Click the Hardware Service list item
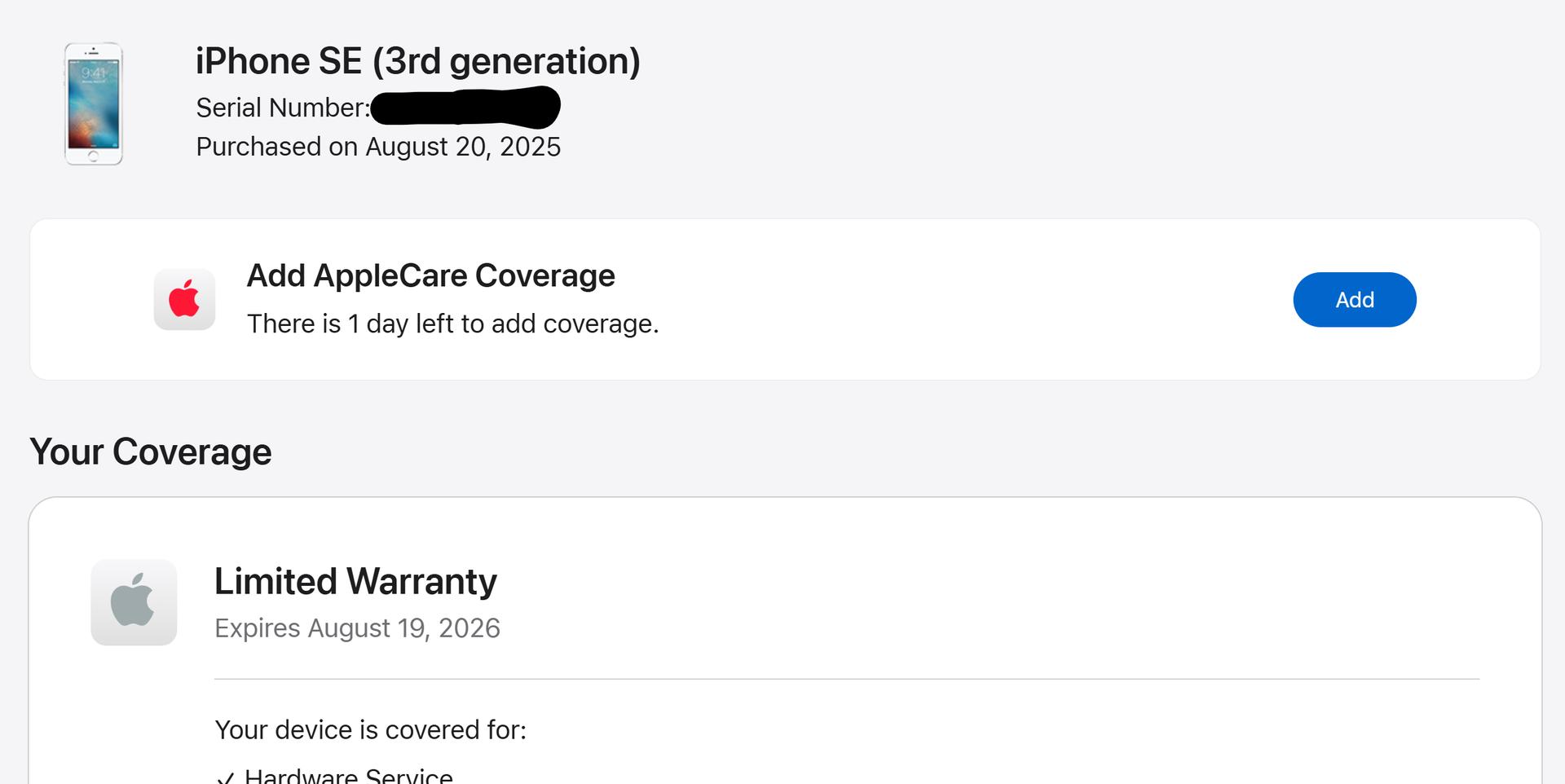1565x784 pixels. coord(348,776)
